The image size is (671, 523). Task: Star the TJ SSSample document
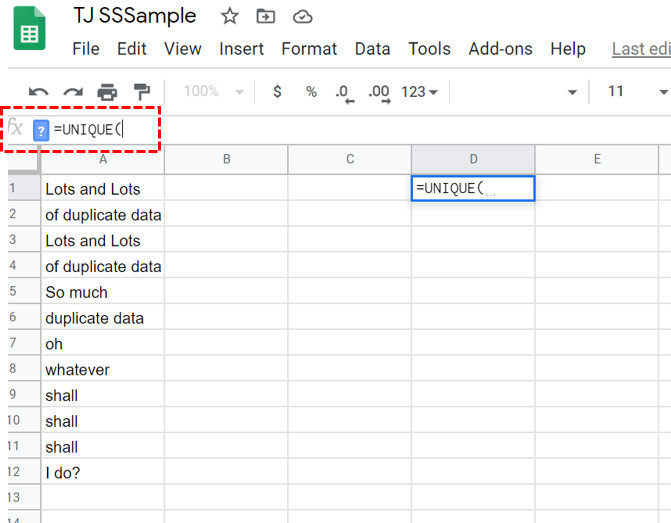pyautogui.click(x=229, y=17)
